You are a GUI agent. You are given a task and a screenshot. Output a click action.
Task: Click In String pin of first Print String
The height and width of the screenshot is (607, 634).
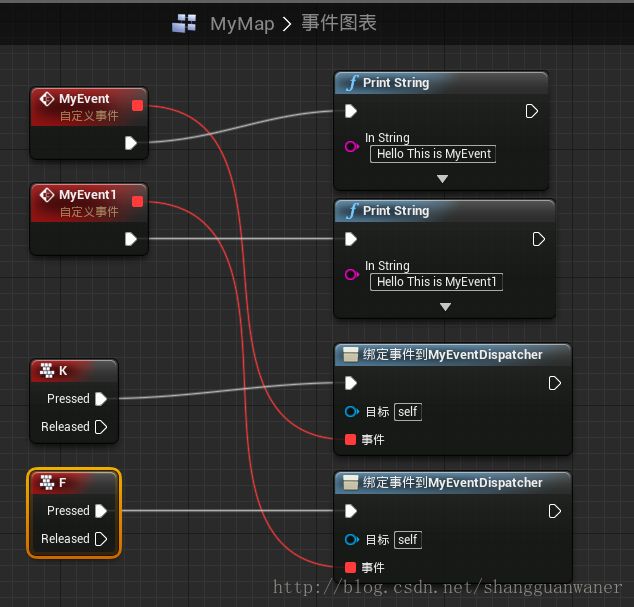352,146
